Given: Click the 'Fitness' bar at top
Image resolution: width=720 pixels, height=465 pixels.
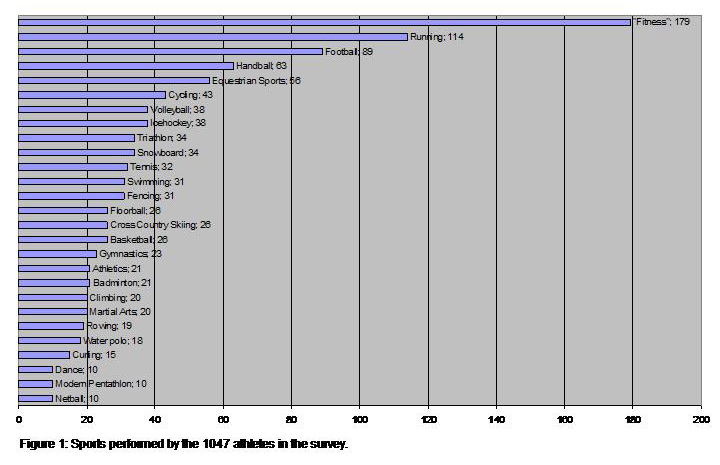Looking at the screenshot, I should click(324, 22).
